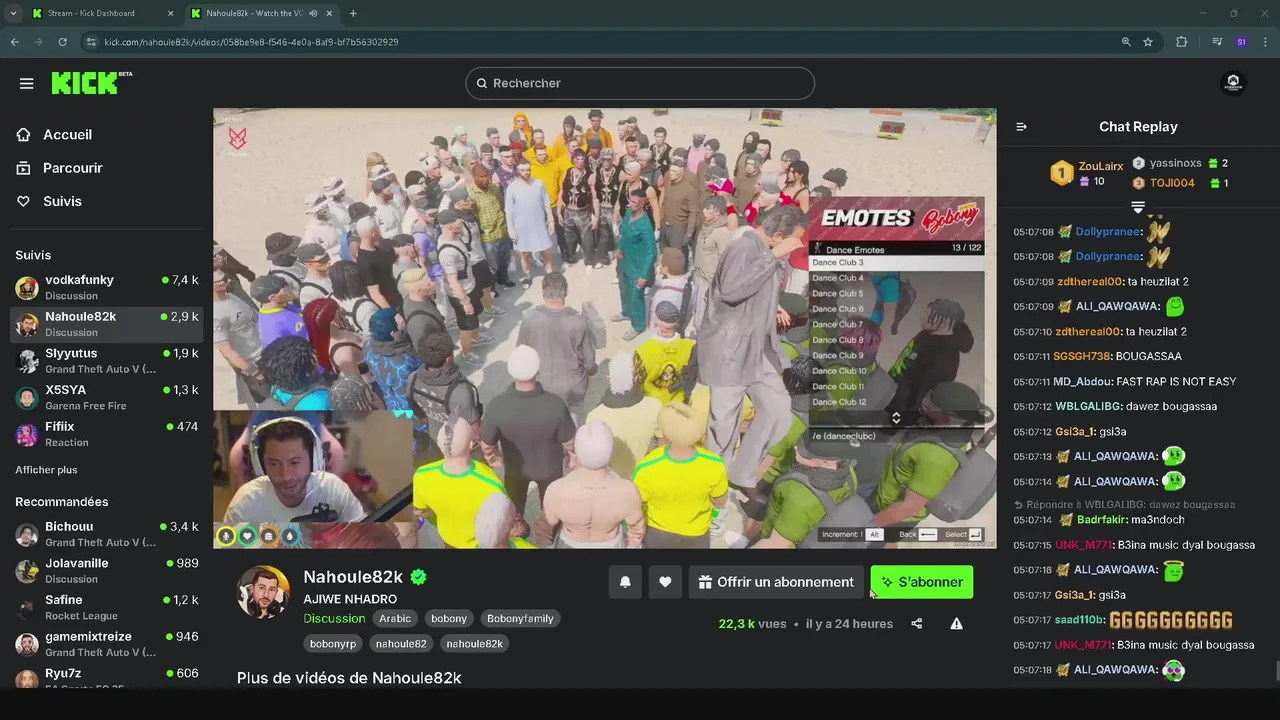The height and width of the screenshot is (720, 1280).
Task: Click the S'abonner subscribe button
Action: [921, 582]
